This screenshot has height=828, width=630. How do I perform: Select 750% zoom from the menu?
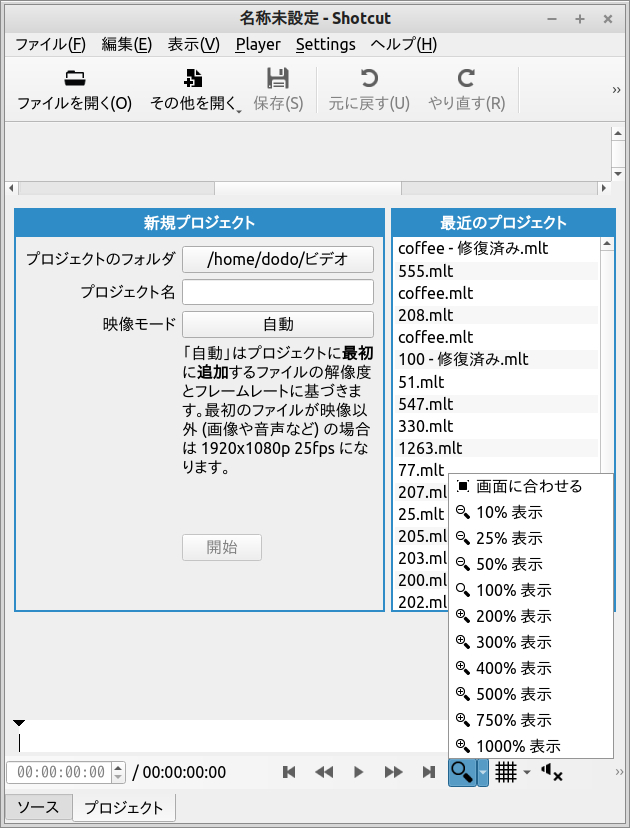(x=531, y=720)
